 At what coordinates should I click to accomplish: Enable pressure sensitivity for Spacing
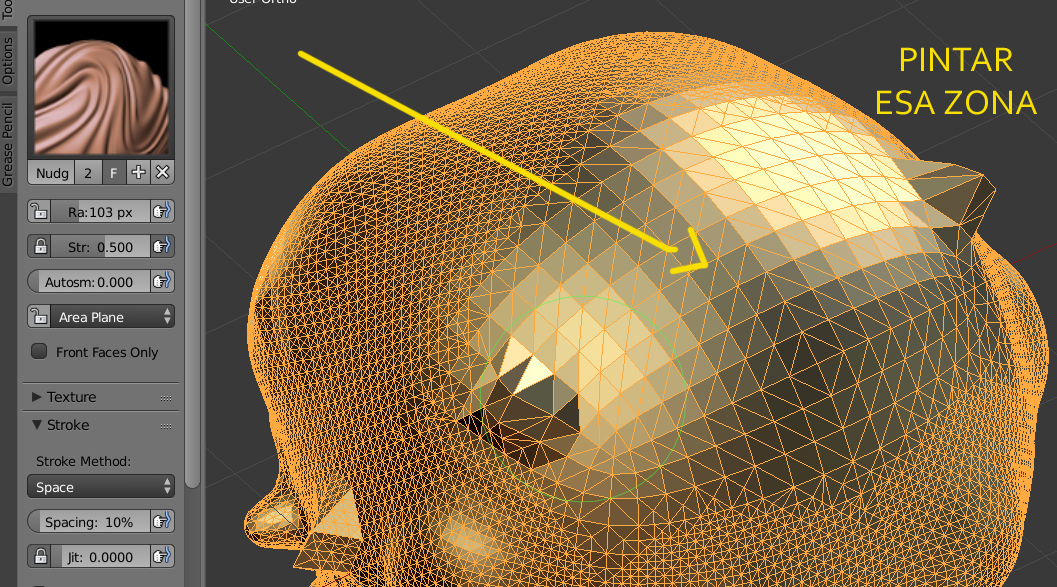point(162,522)
